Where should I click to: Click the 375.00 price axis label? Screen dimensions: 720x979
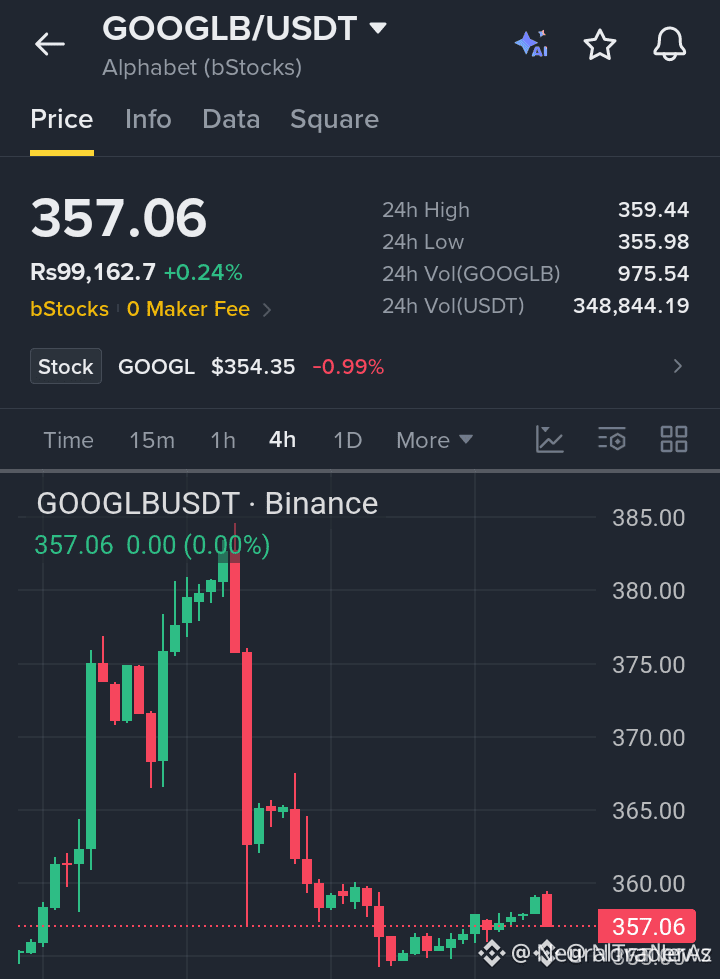tap(648, 664)
